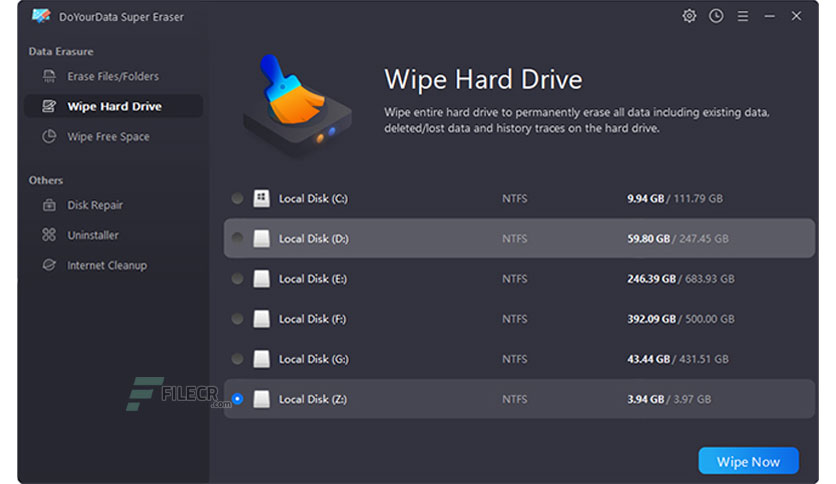The height and width of the screenshot is (484, 836).
Task: Go to Wipe Free Space section
Action: [x=113, y=136]
